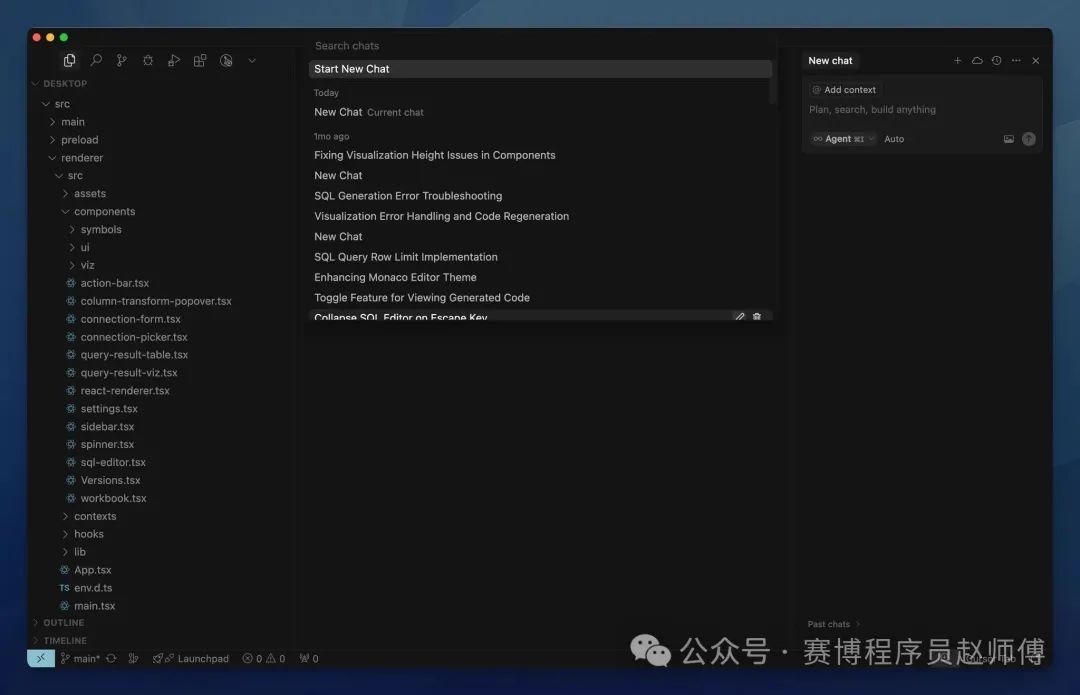Image resolution: width=1080 pixels, height=695 pixels.
Task: Open 'SQL Query Row Limit Implementation' chat
Action: pos(541,257)
